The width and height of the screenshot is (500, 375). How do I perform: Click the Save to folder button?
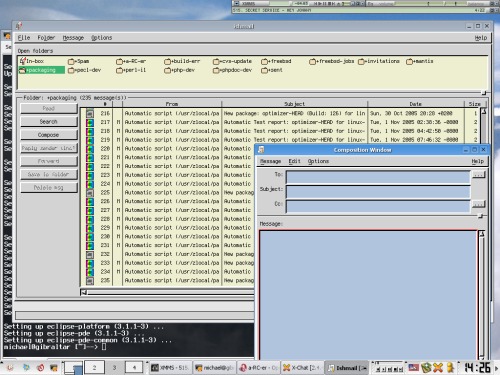49,174
